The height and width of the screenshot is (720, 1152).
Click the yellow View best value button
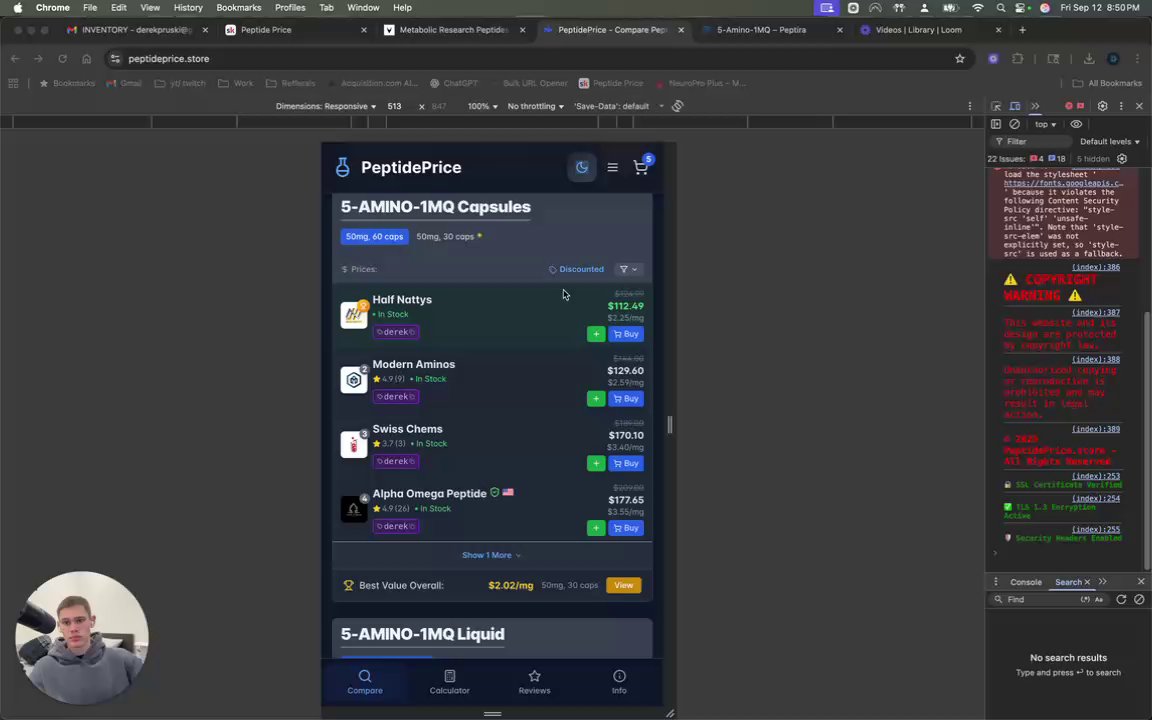pyautogui.click(x=624, y=586)
